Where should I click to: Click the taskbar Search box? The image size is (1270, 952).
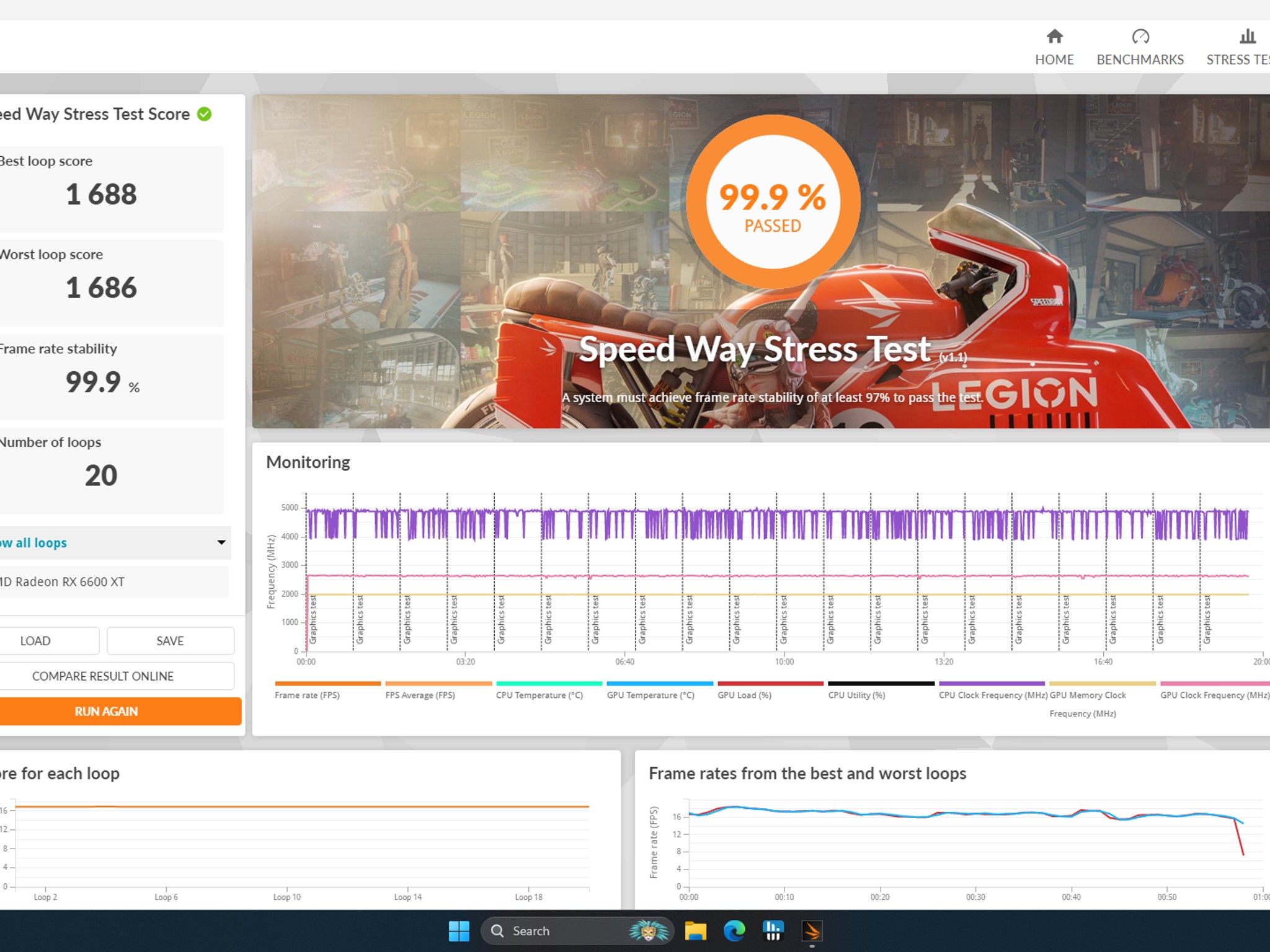pos(577,931)
